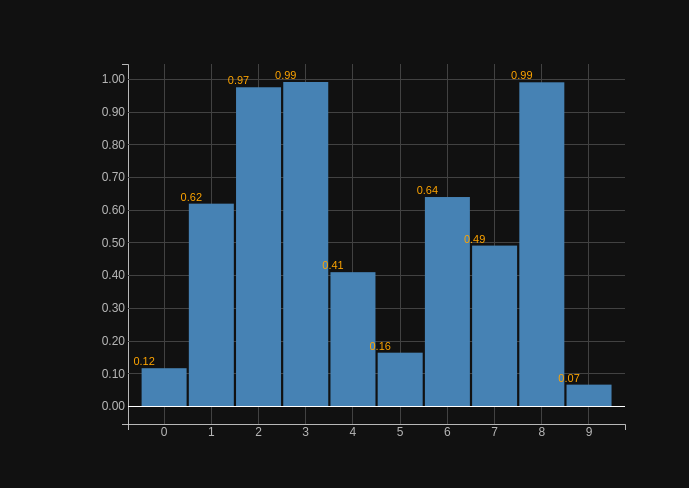Click the x-axis tick label 4

tap(353, 432)
